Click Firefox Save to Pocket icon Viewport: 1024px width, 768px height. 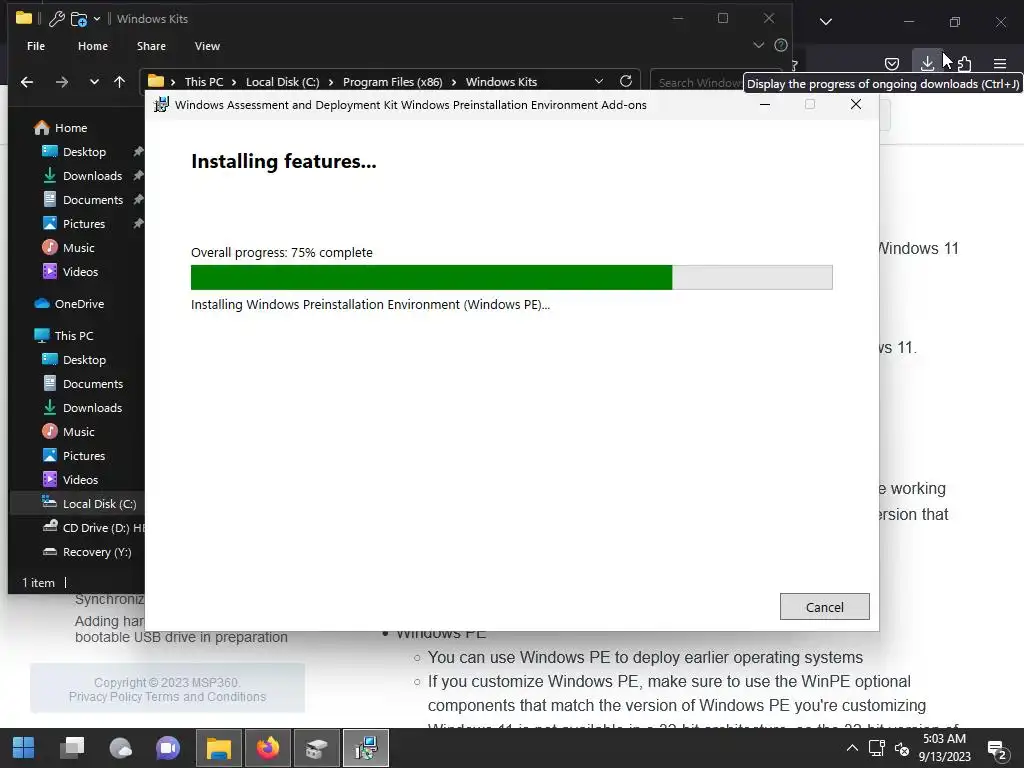[x=891, y=63]
